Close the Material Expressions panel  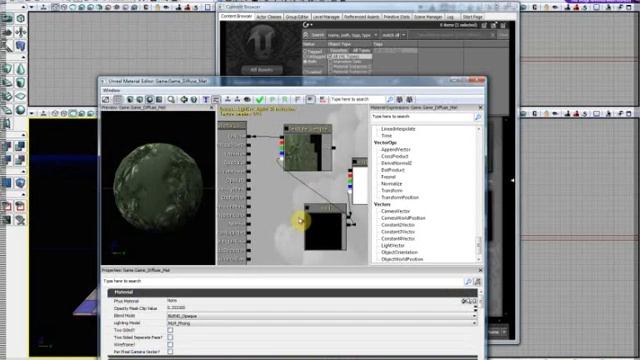480,108
